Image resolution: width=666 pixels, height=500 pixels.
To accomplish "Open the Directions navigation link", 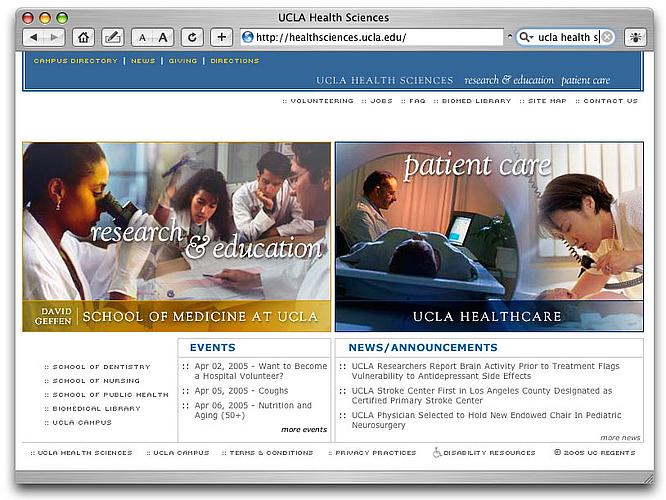I will [x=235, y=61].
